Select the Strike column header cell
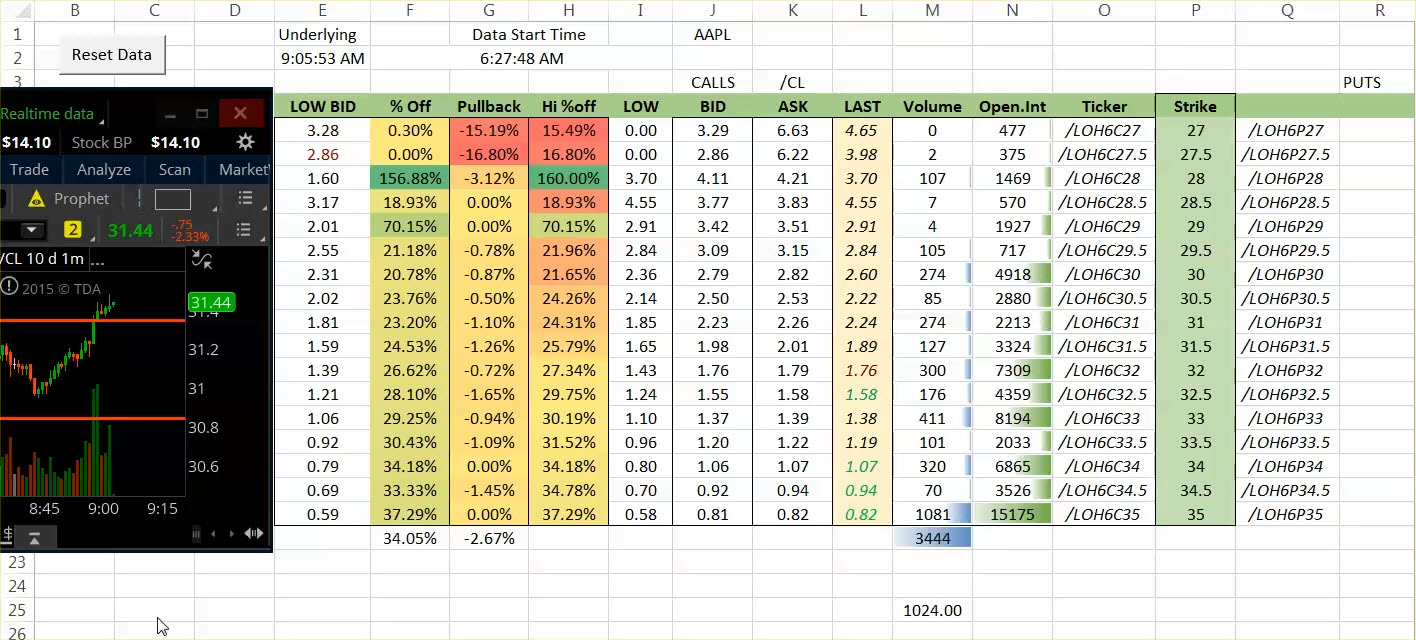 coord(1195,106)
